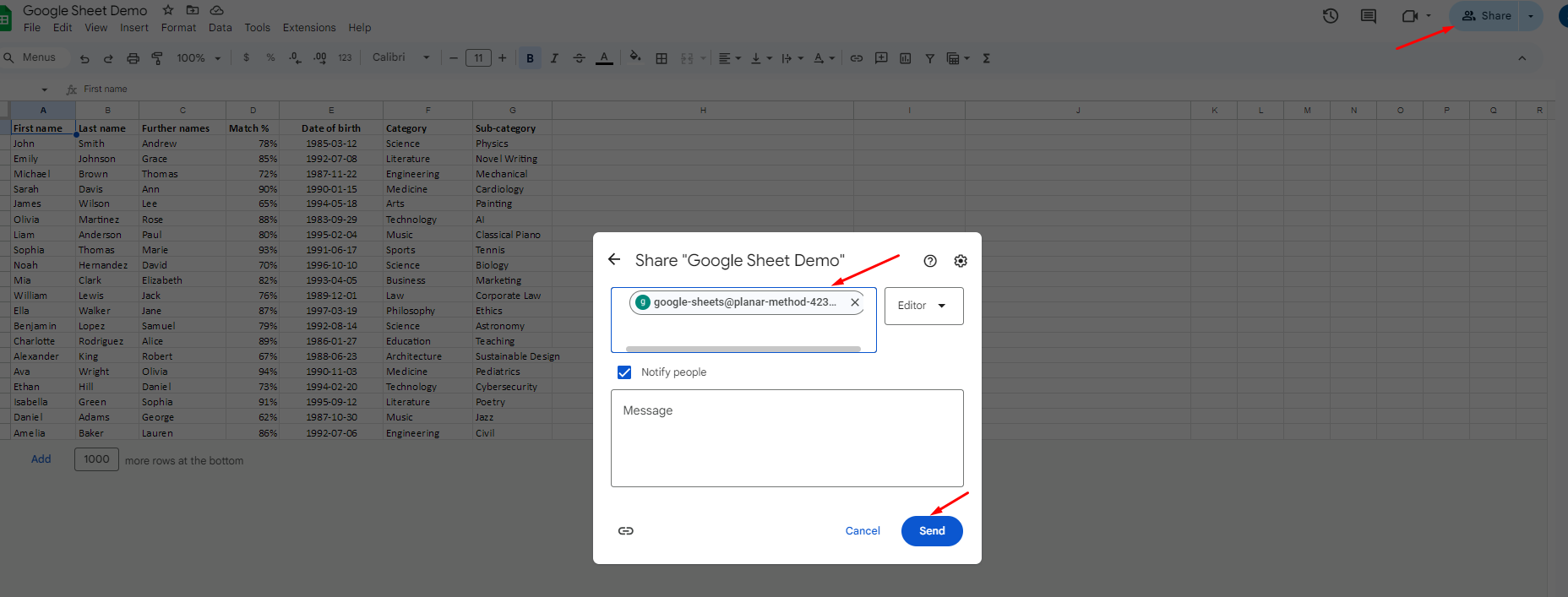Star the Google Sheet Demo document
This screenshot has height=597, width=1568.
168,10
